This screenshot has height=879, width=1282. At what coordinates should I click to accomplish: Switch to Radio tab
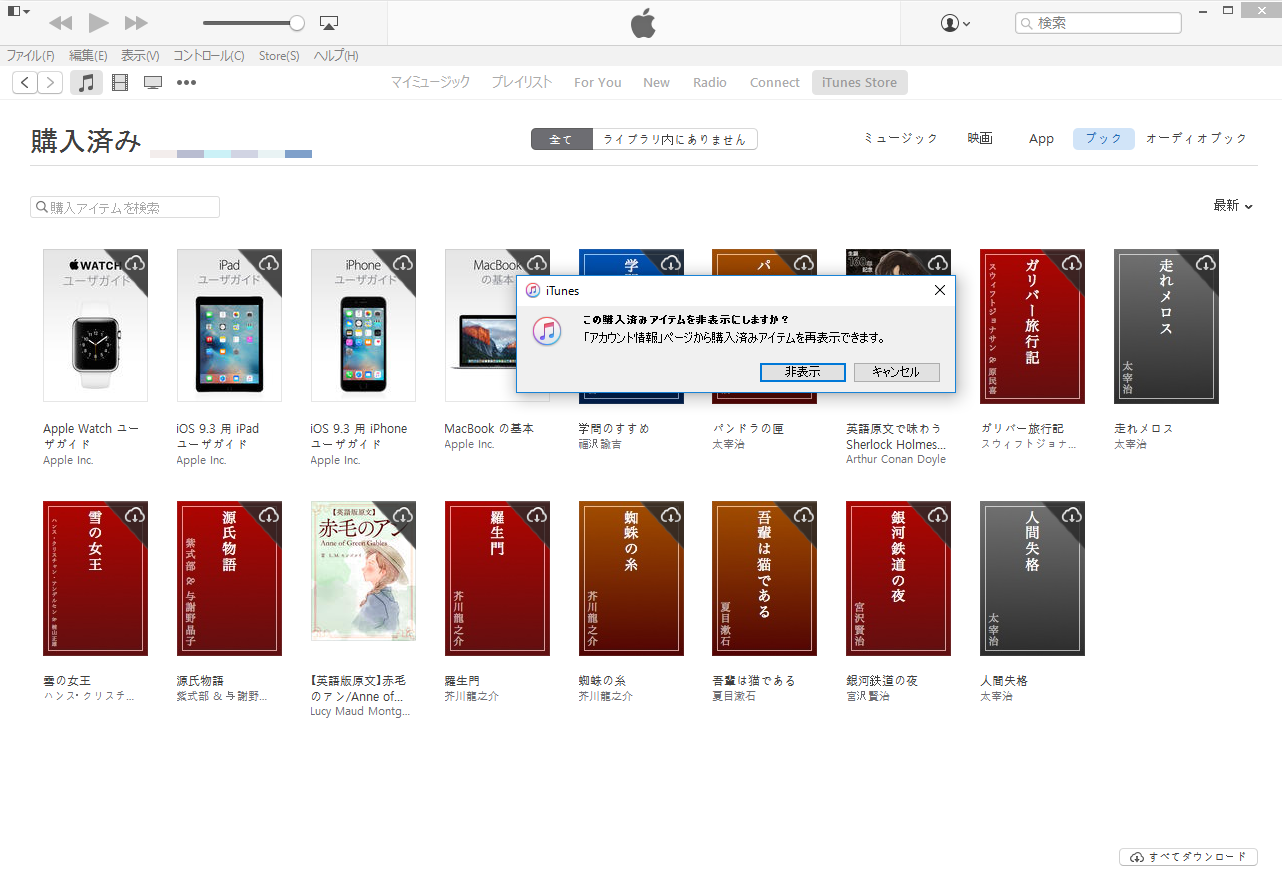[x=710, y=82]
